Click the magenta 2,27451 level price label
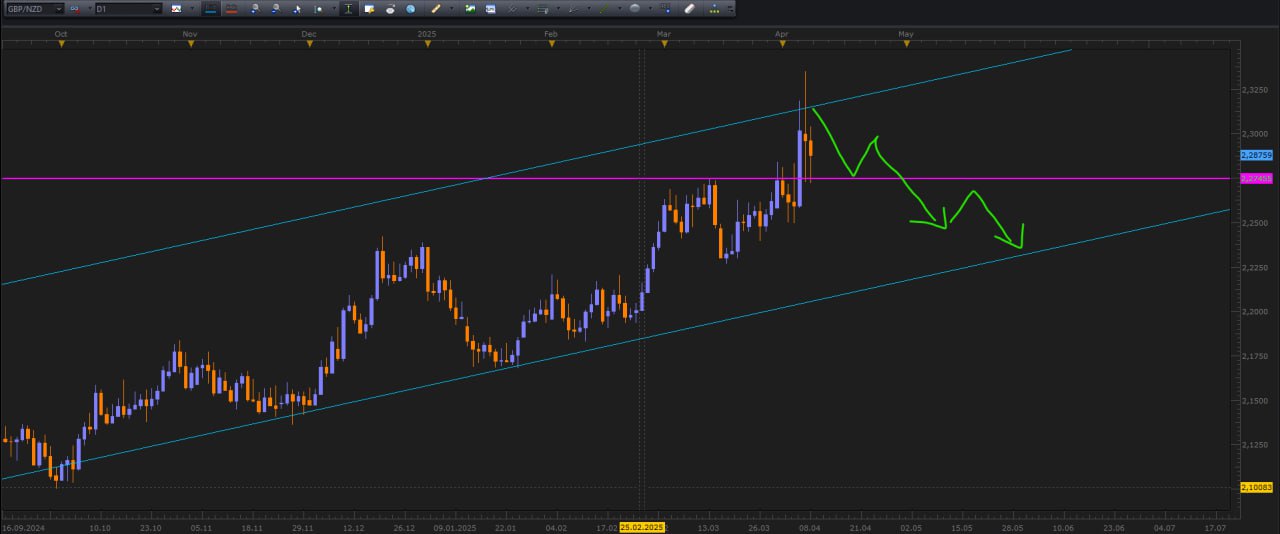This screenshot has width=1280, height=534. pyautogui.click(x=1256, y=178)
